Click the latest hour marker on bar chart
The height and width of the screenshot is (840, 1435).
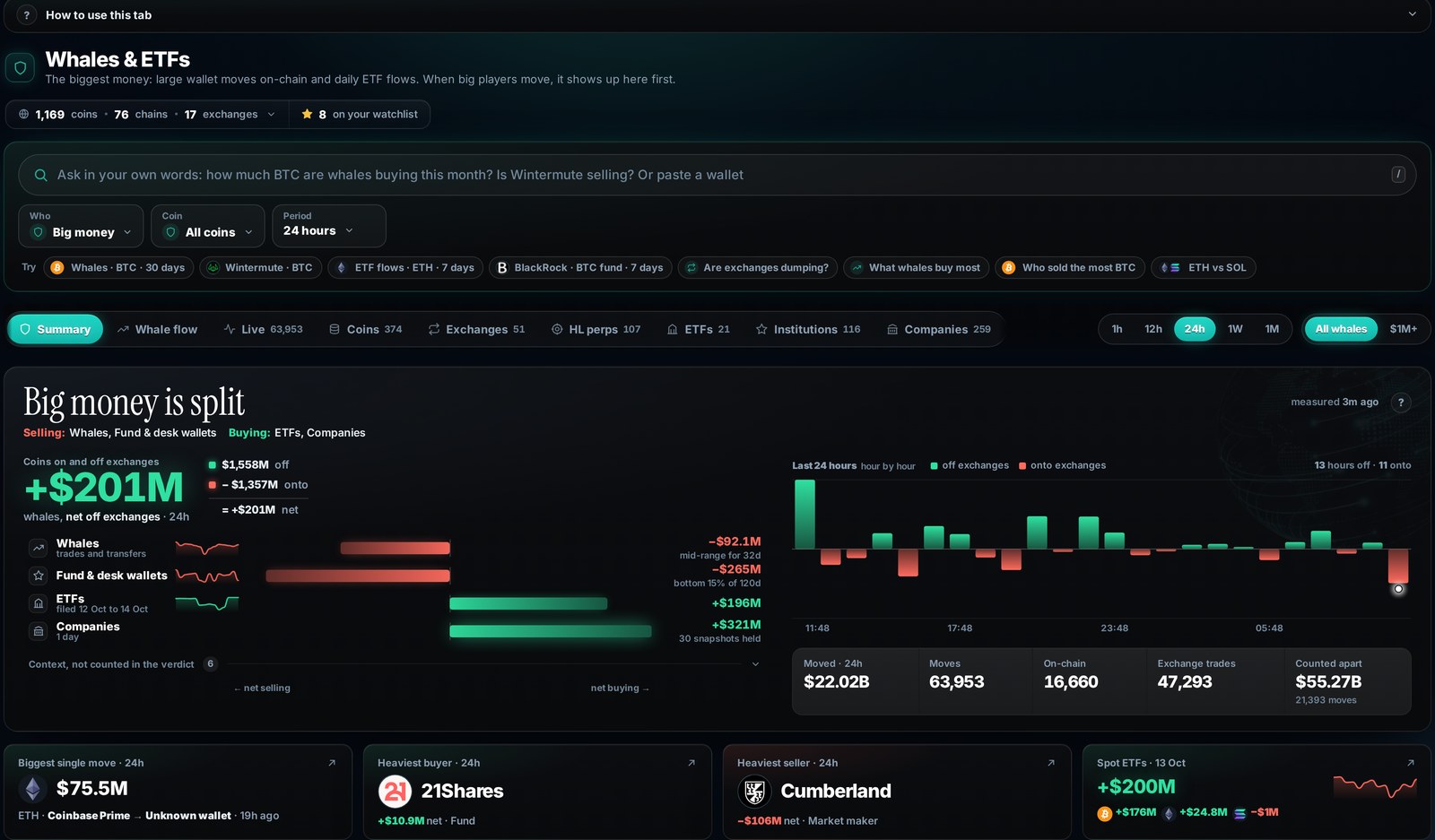click(1398, 589)
